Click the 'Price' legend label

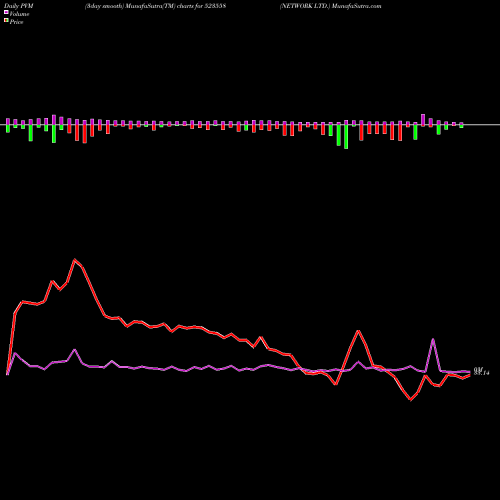coord(16,22)
